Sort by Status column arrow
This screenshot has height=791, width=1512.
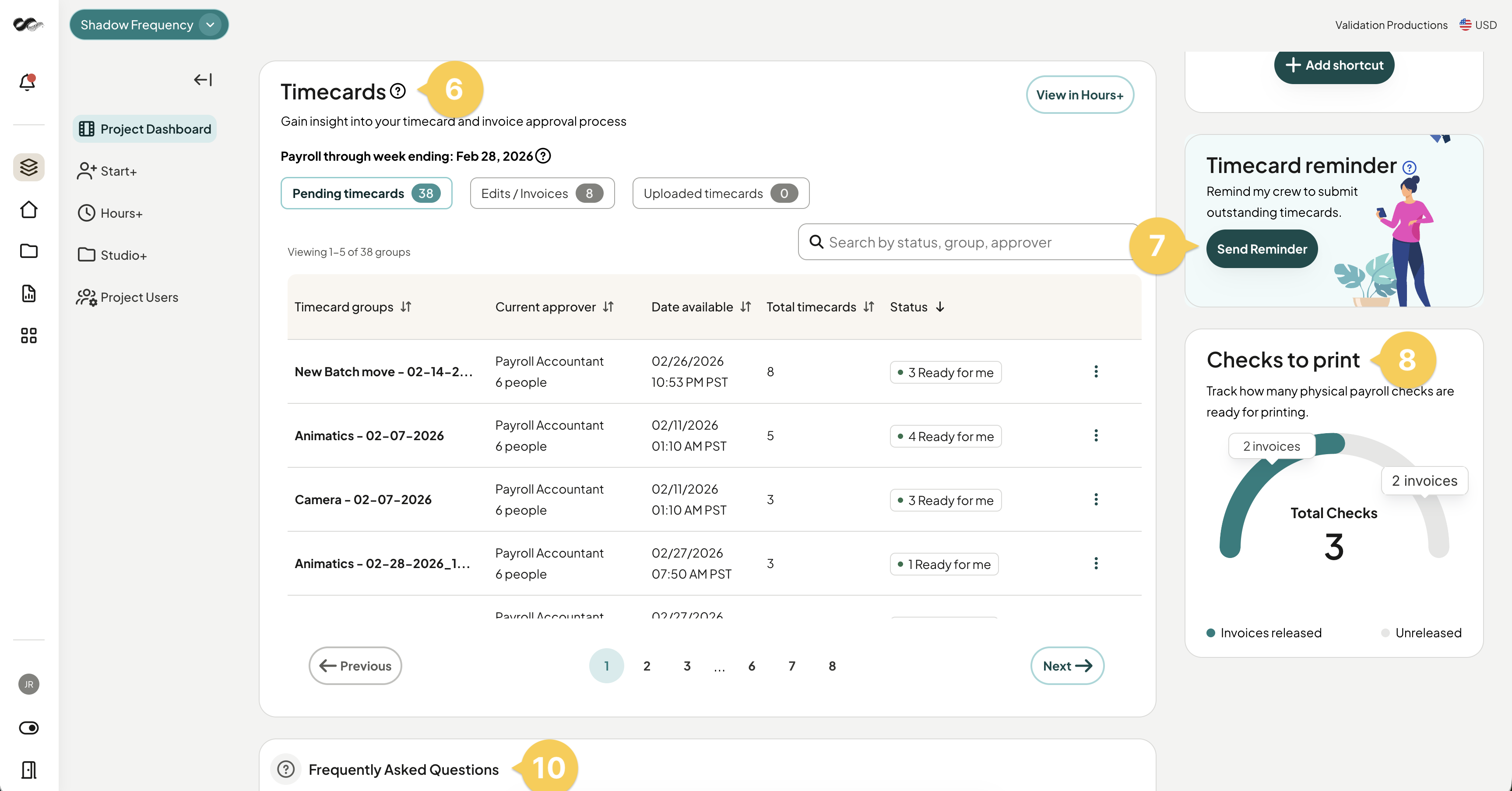coord(940,307)
